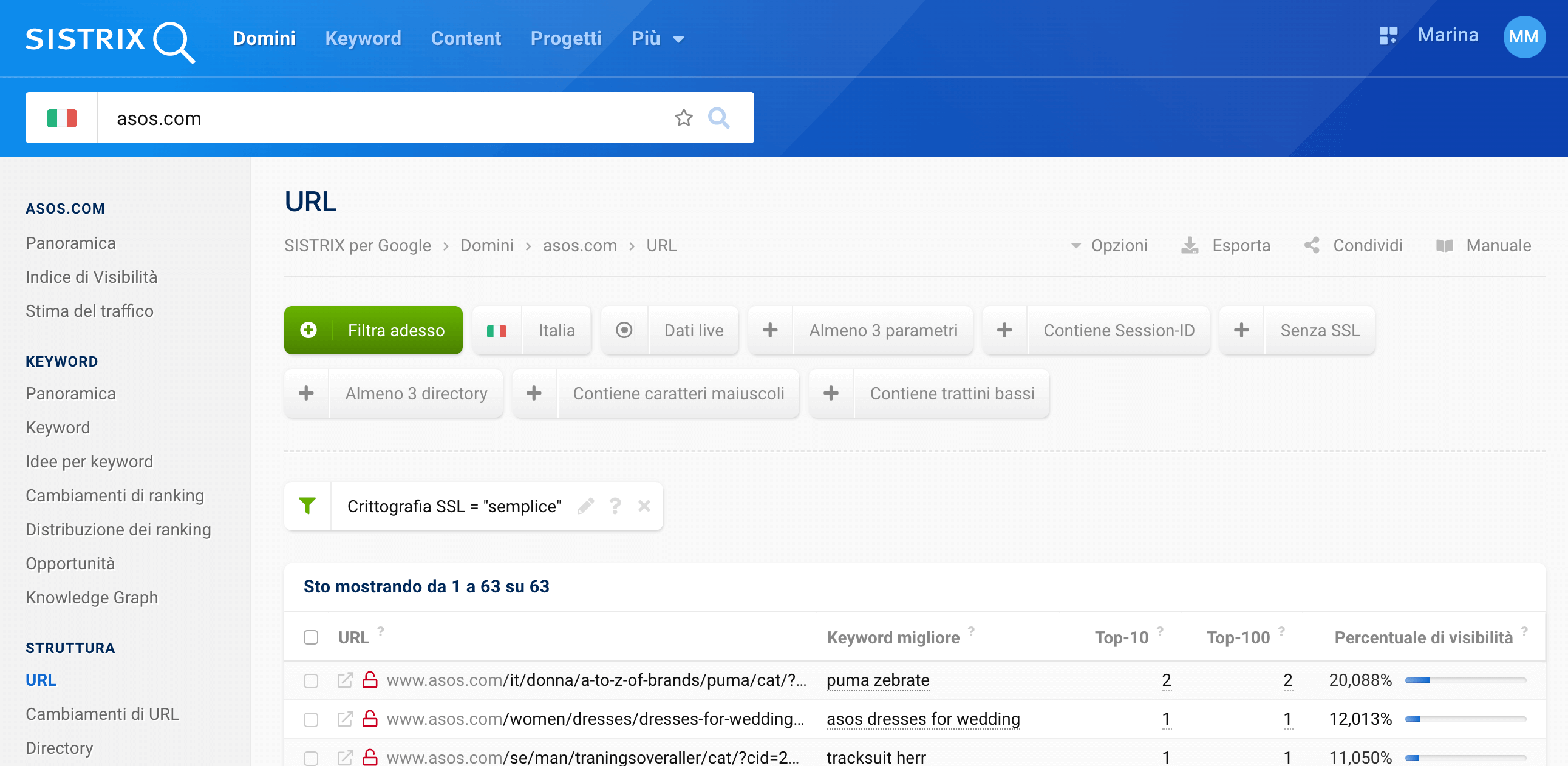1568x766 pixels.
Task: Check the traningsoveraller URL row checkbox
Action: pyautogui.click(x=311, y=758)
